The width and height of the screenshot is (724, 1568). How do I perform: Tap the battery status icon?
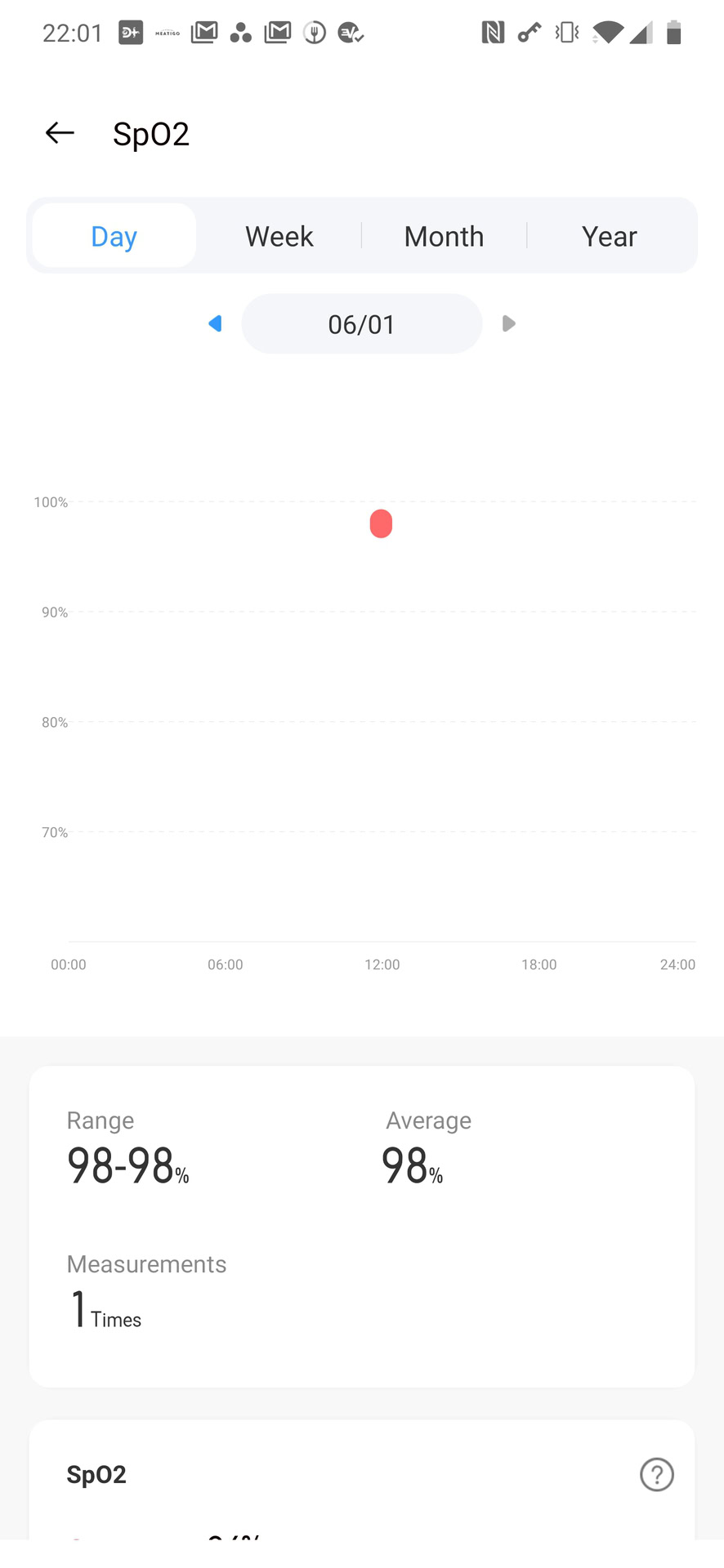coord(673,33)
